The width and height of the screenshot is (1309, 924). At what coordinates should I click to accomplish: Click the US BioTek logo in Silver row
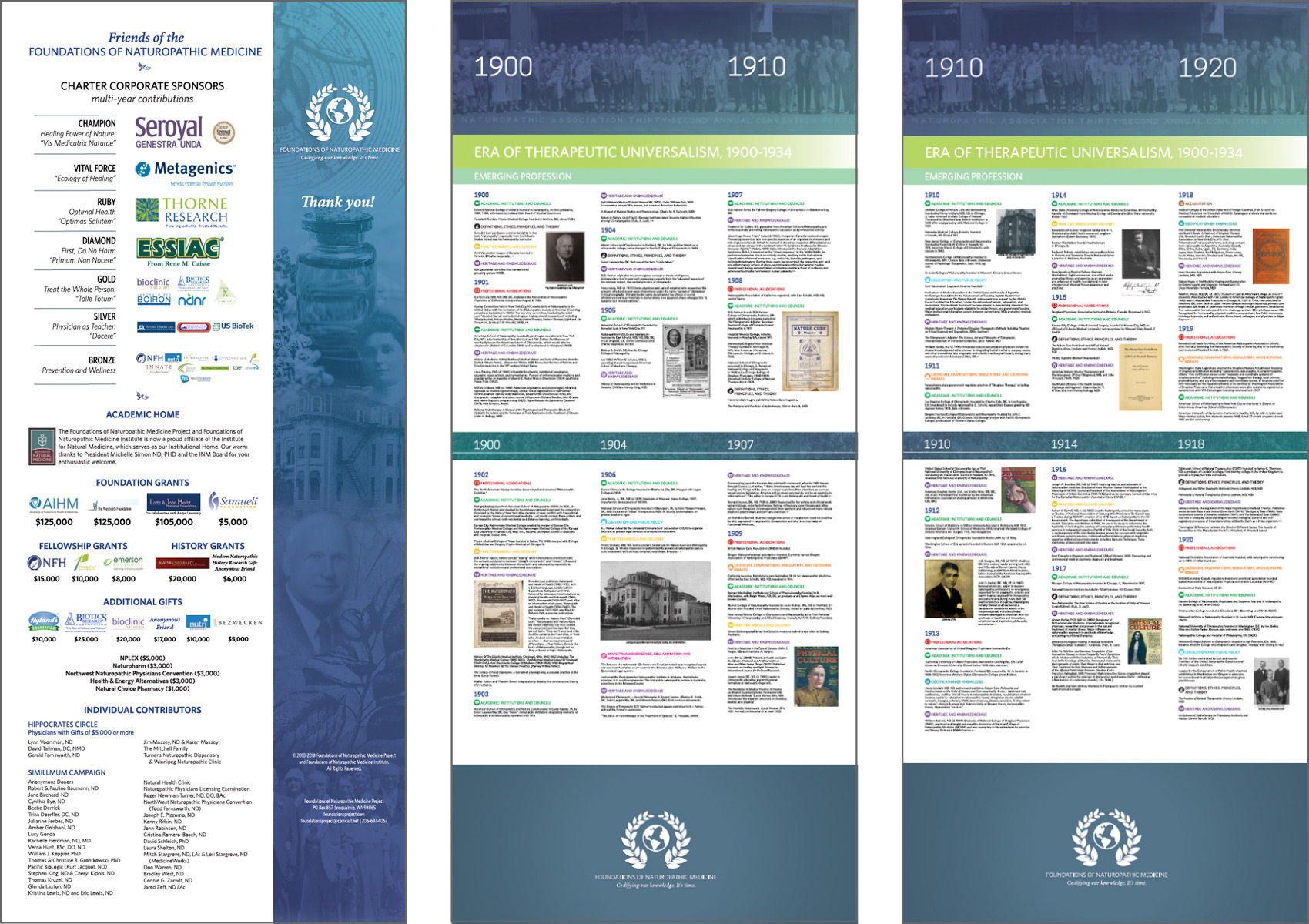coord(233,326)
